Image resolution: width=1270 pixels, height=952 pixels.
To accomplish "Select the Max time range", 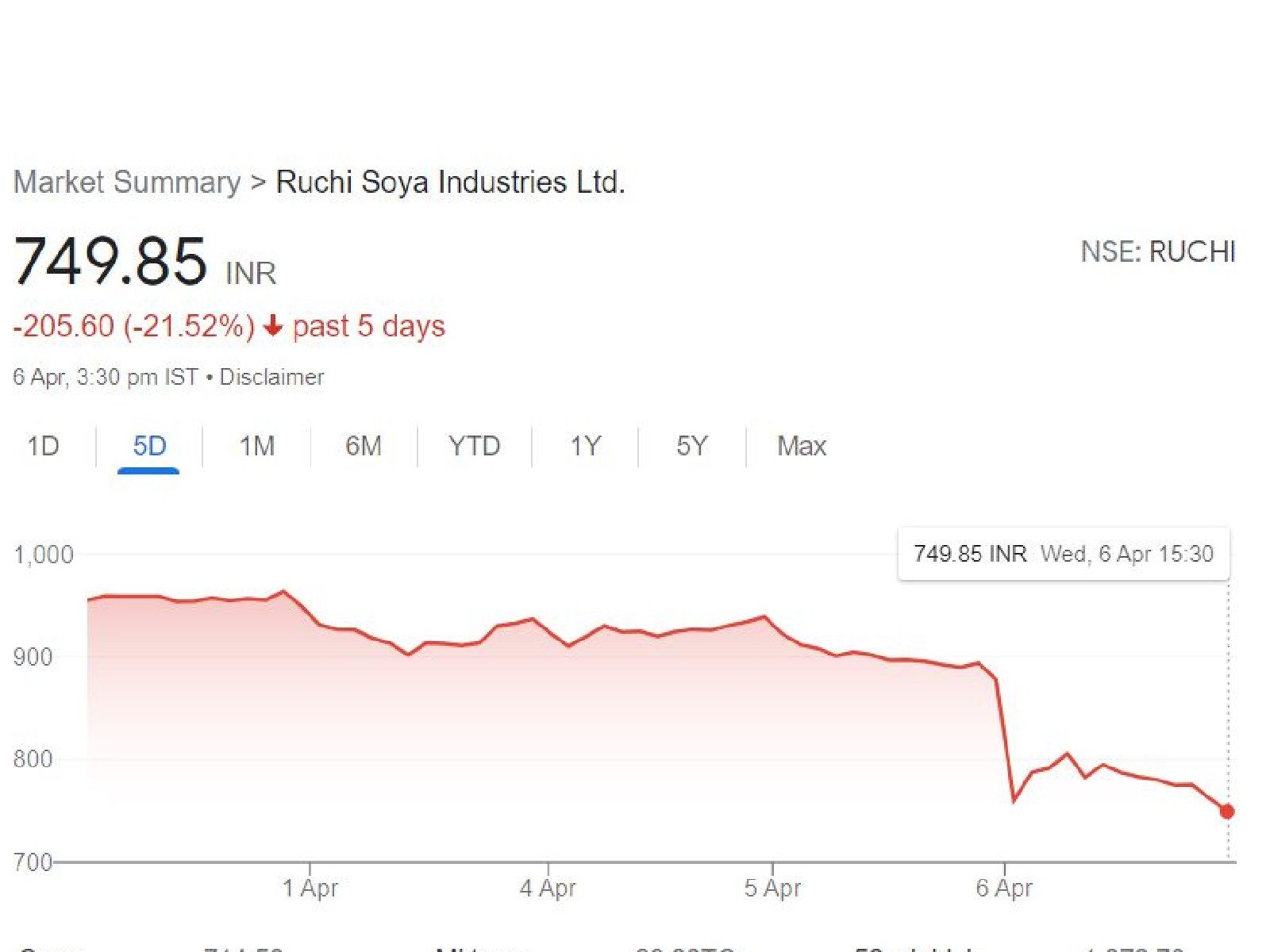I will [x=802, y=447].
